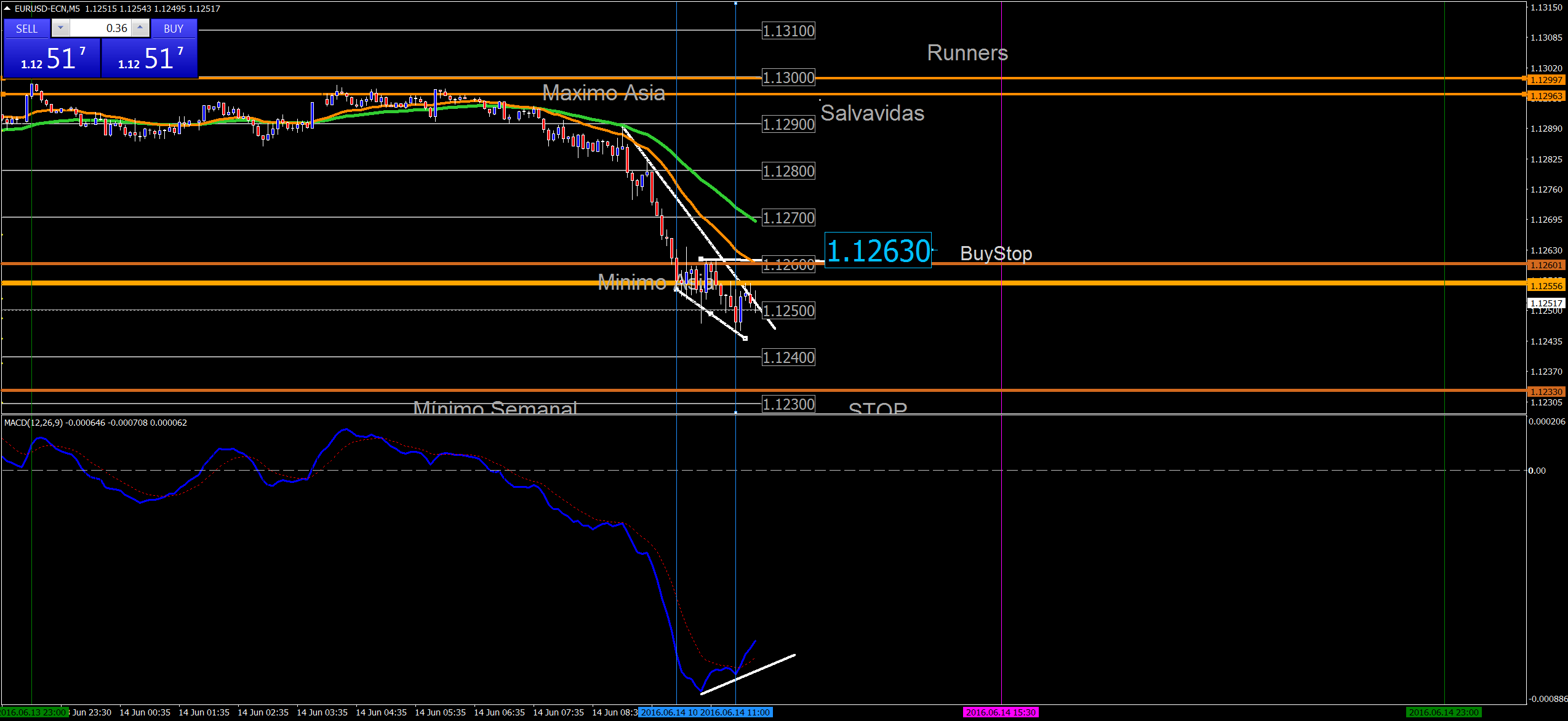Increase lot volume with up arrow
This screenshot has width=1568, height=721.
pyautogui.click(x=140, y=28)
